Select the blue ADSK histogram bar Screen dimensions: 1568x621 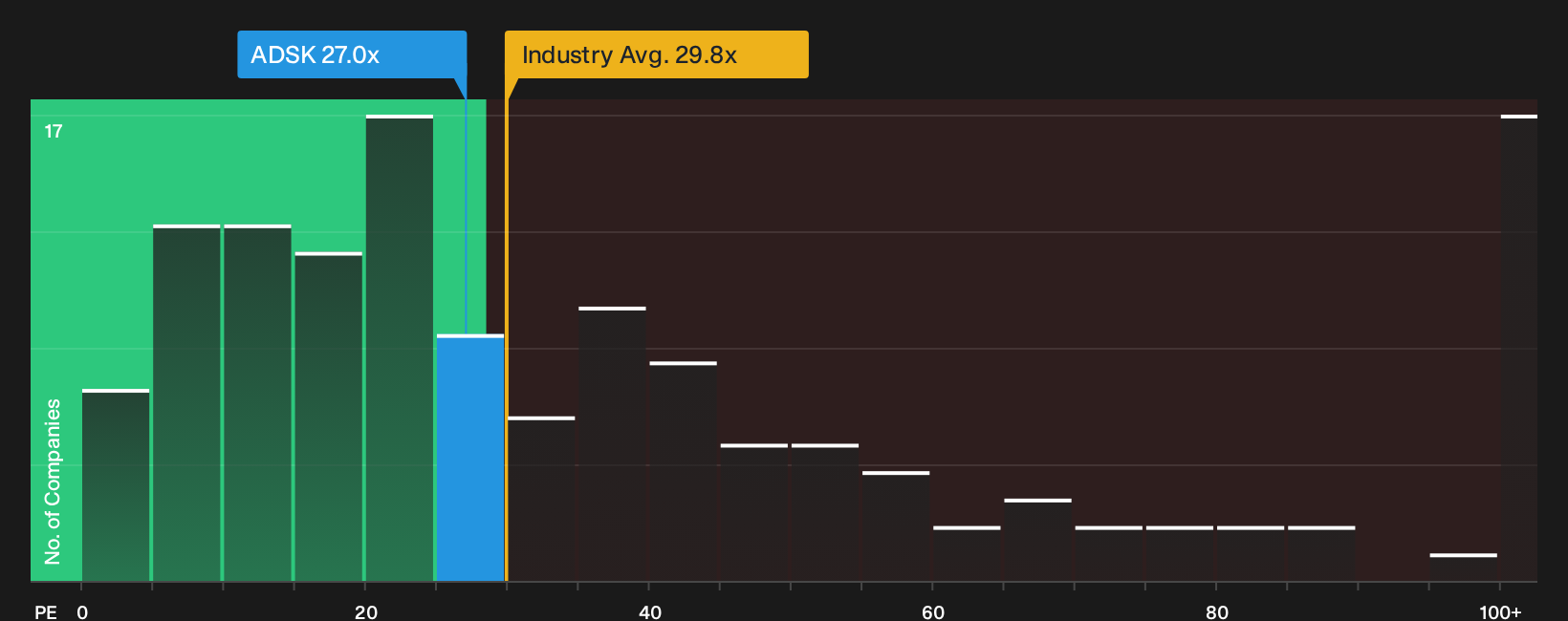[x=470, y=458]
